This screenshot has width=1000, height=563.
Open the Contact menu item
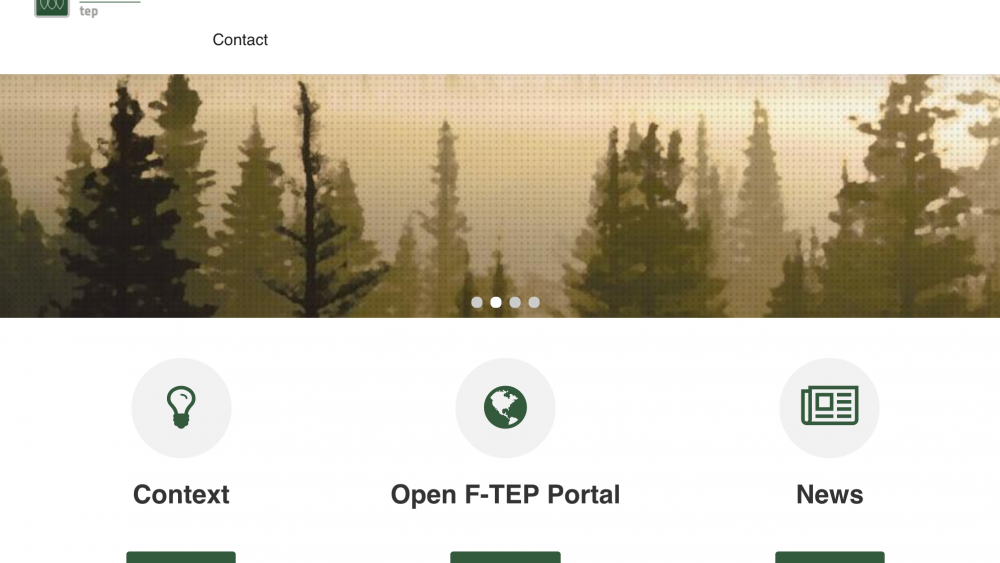tap(240, 40)
